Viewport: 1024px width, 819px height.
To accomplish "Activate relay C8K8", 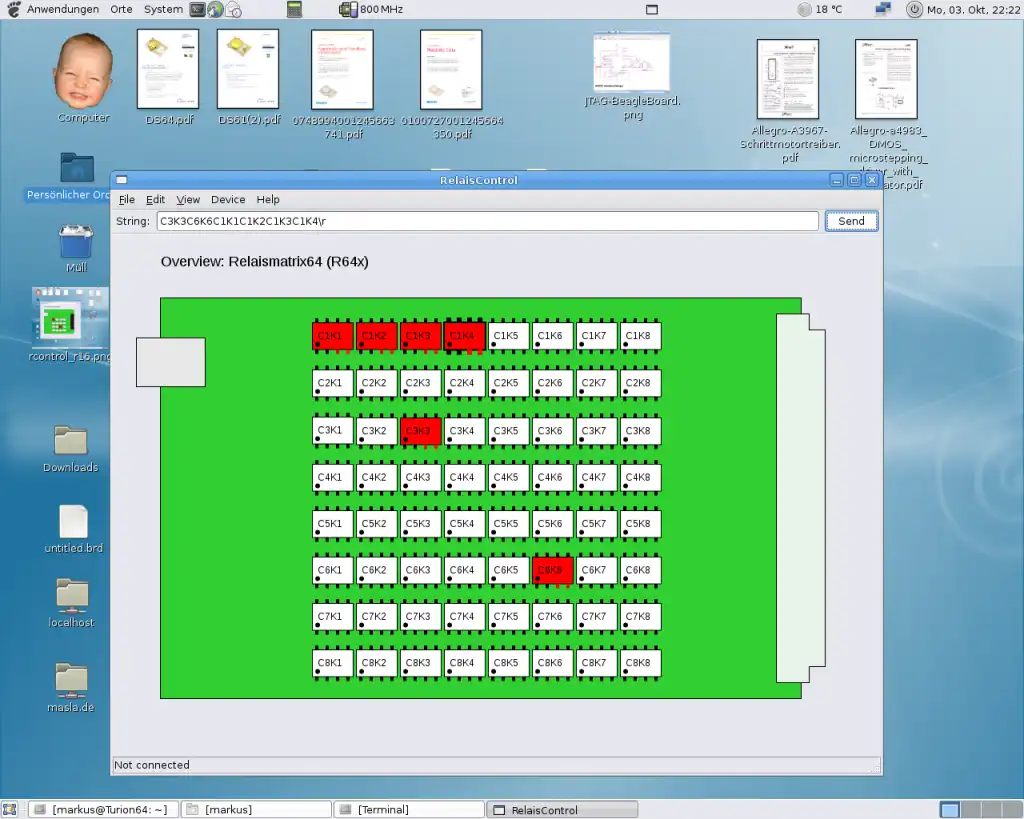I will [x=641, y=663].
